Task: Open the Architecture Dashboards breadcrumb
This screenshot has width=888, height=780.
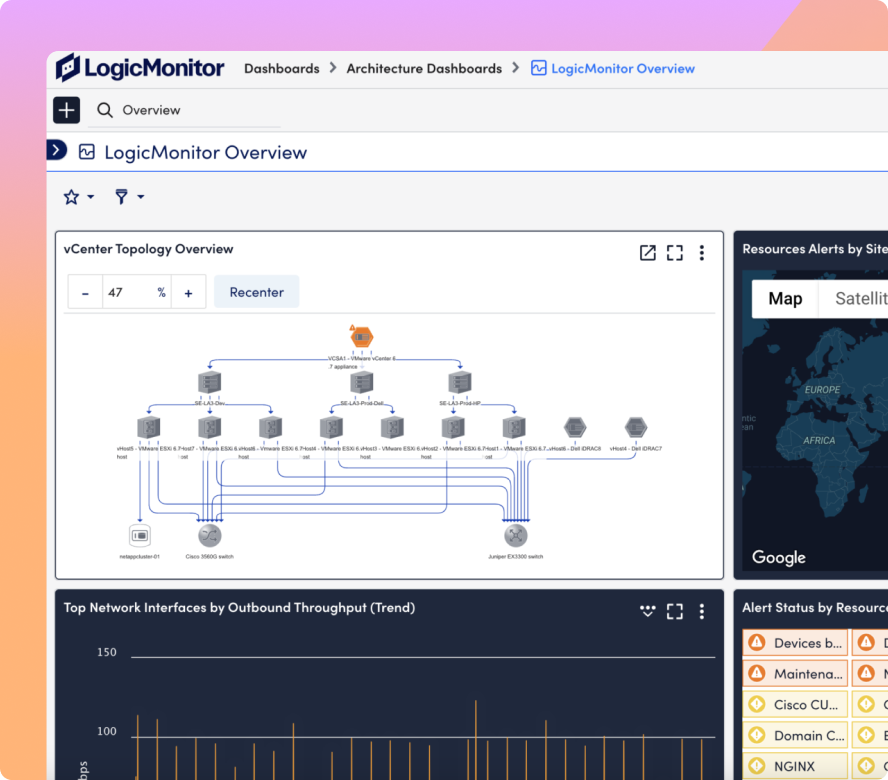Action: (x=424, y=69)
